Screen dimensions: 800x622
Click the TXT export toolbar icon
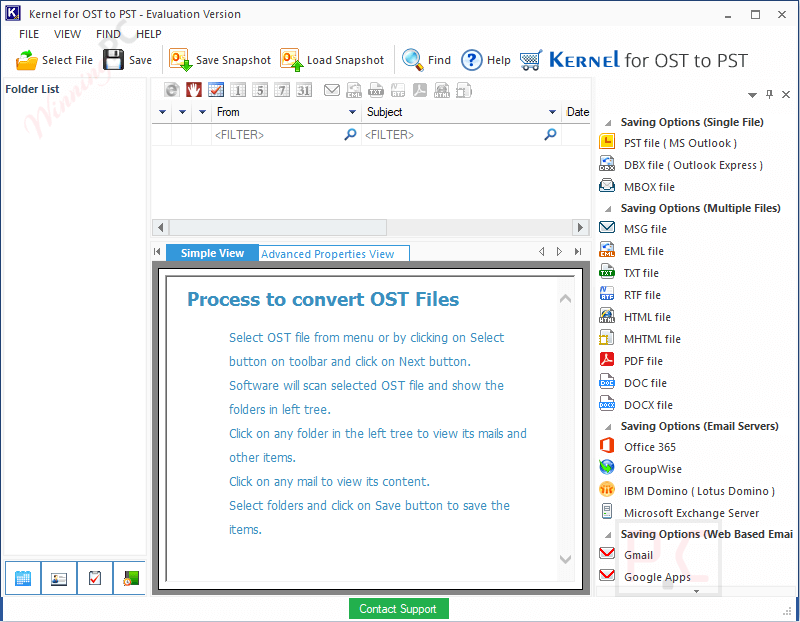[x=376, y=90]
